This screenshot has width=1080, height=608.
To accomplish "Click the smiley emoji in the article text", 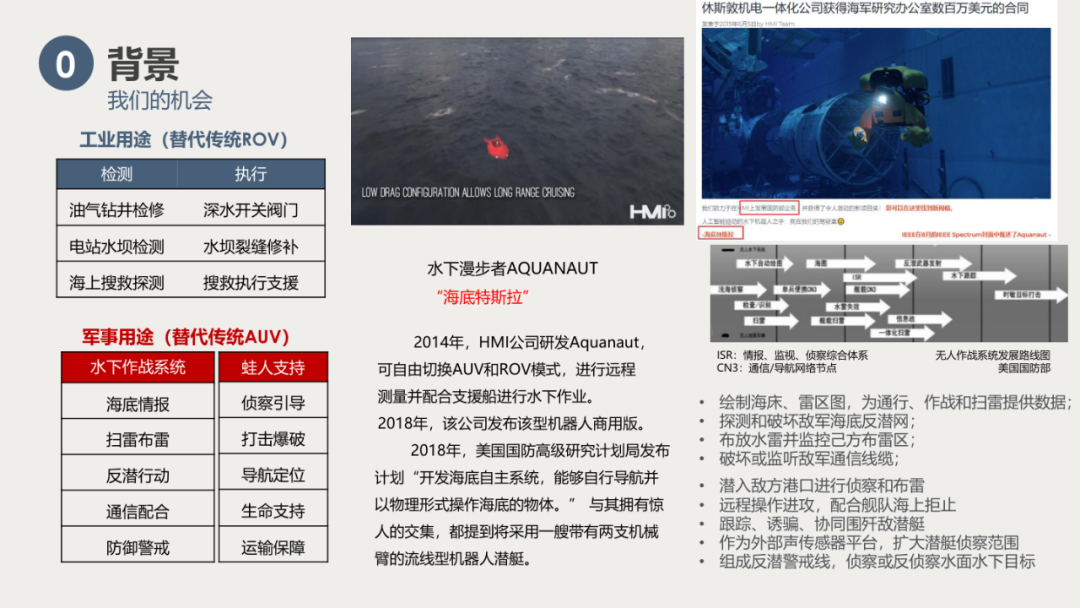I will (841, 221).
